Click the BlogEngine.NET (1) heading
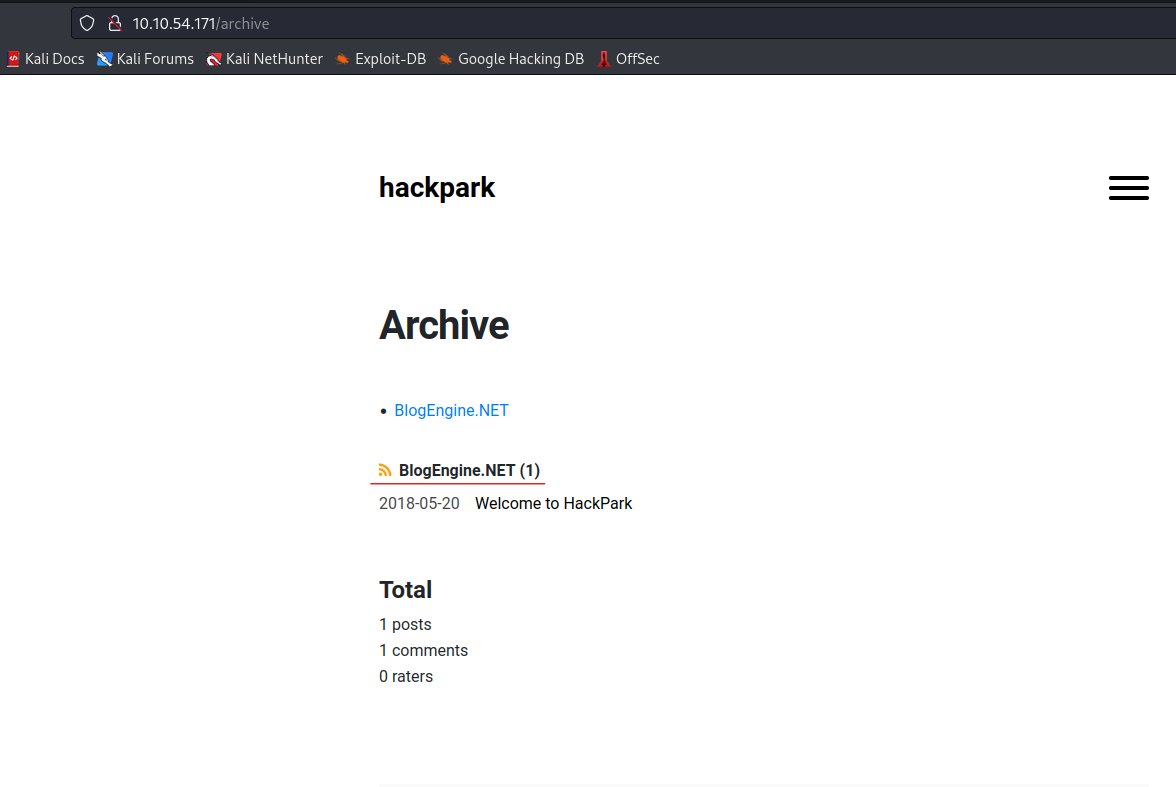Image resolution: width=1176 pixels, height=787 pixels. click(469, 470)
